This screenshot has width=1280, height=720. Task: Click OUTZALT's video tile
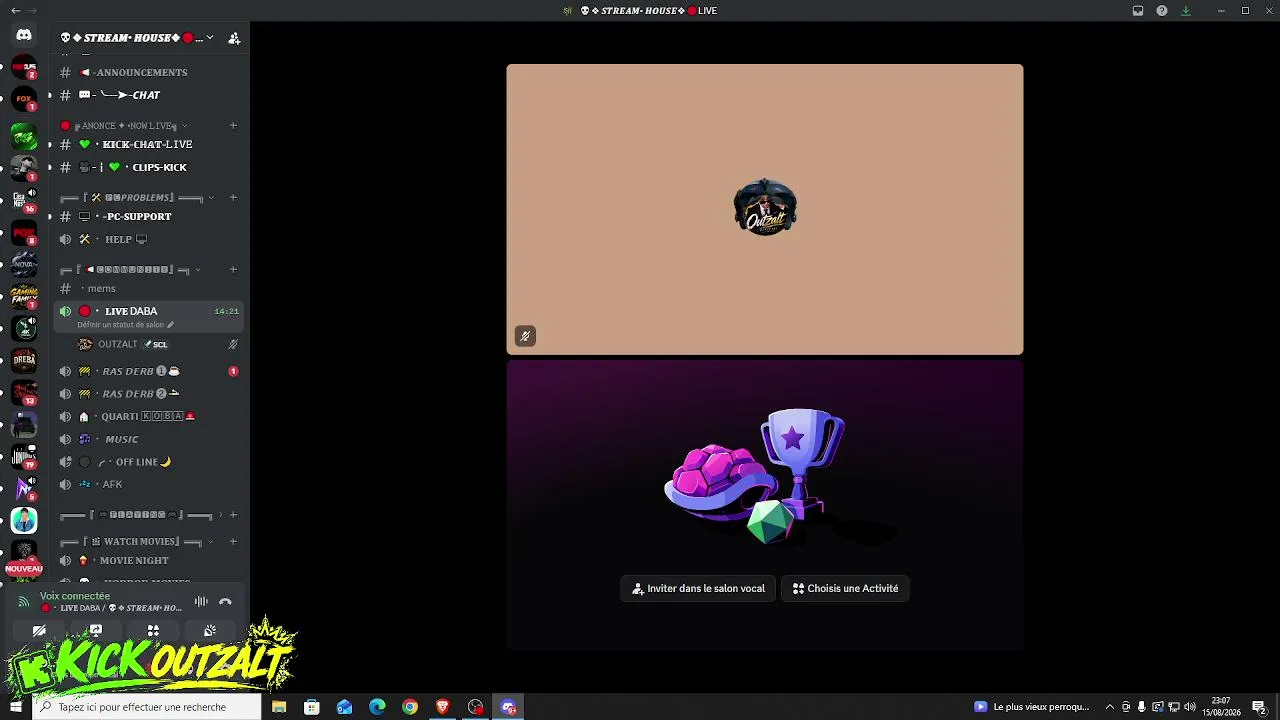765,209
